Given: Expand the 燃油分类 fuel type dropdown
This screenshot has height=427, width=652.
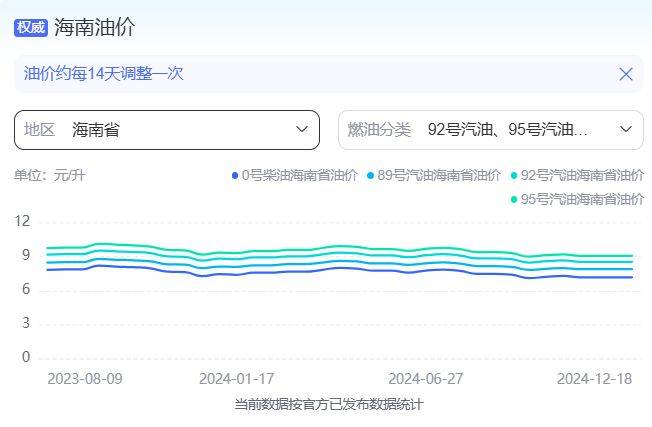Looking at the screenshot, I should tap(491, 130).
